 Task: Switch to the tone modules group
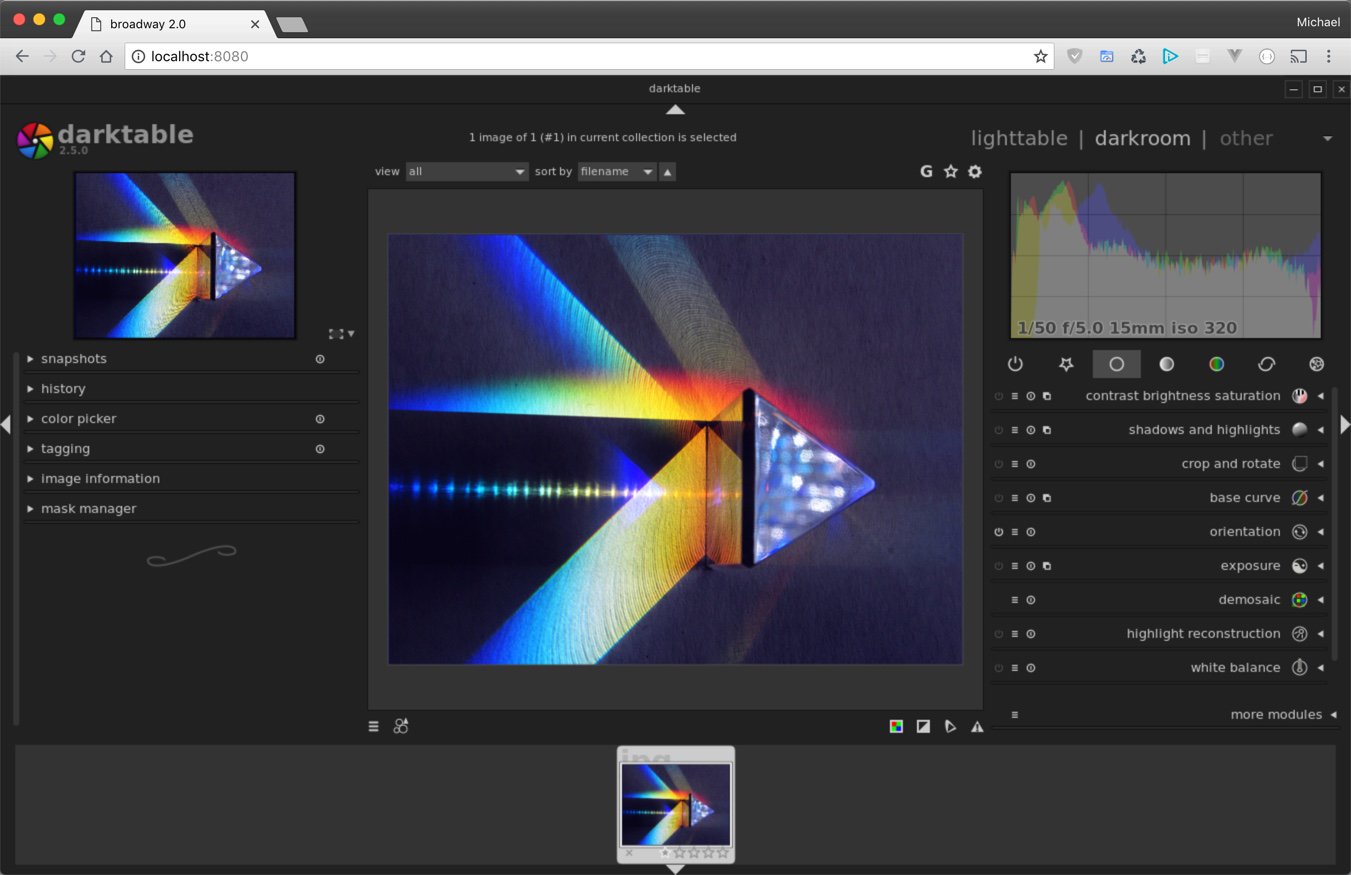[1166, 364]
